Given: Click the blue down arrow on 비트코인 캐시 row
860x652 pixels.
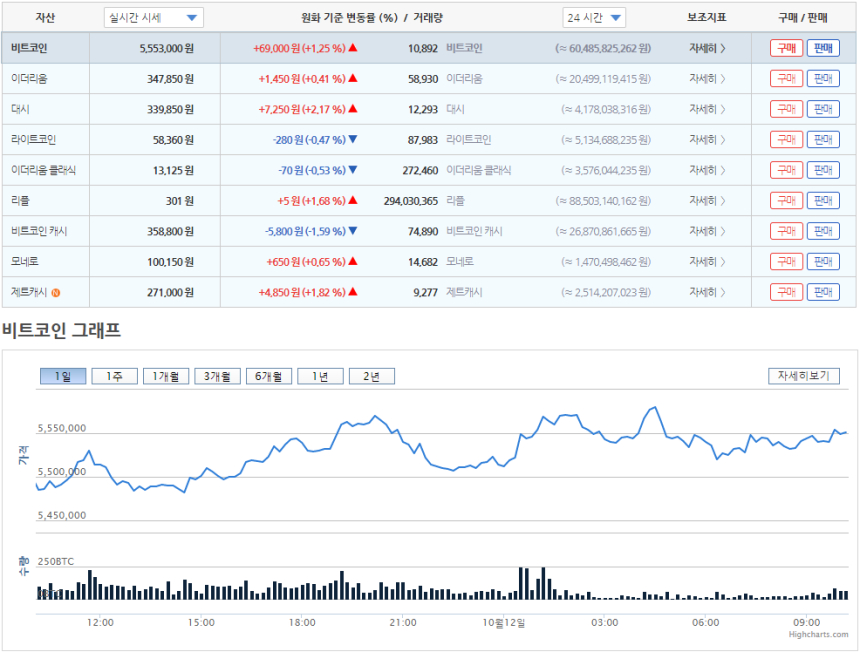Looking at the screenshot, I should point(353,231).
